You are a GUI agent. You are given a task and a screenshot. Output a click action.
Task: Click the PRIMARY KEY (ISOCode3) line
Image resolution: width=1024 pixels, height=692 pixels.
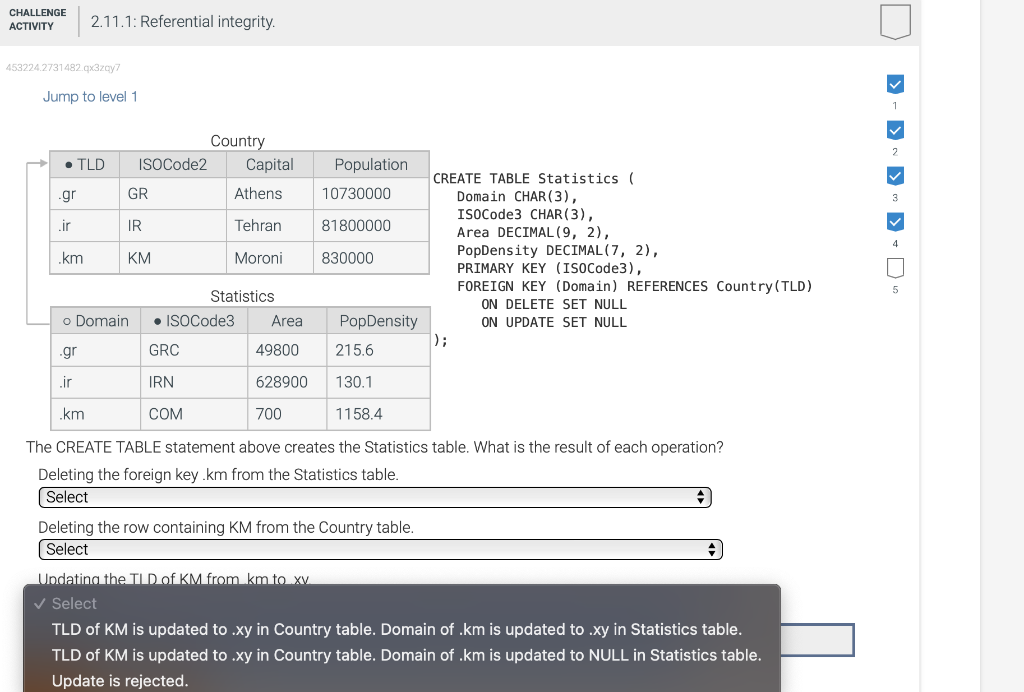pos(549,268)
